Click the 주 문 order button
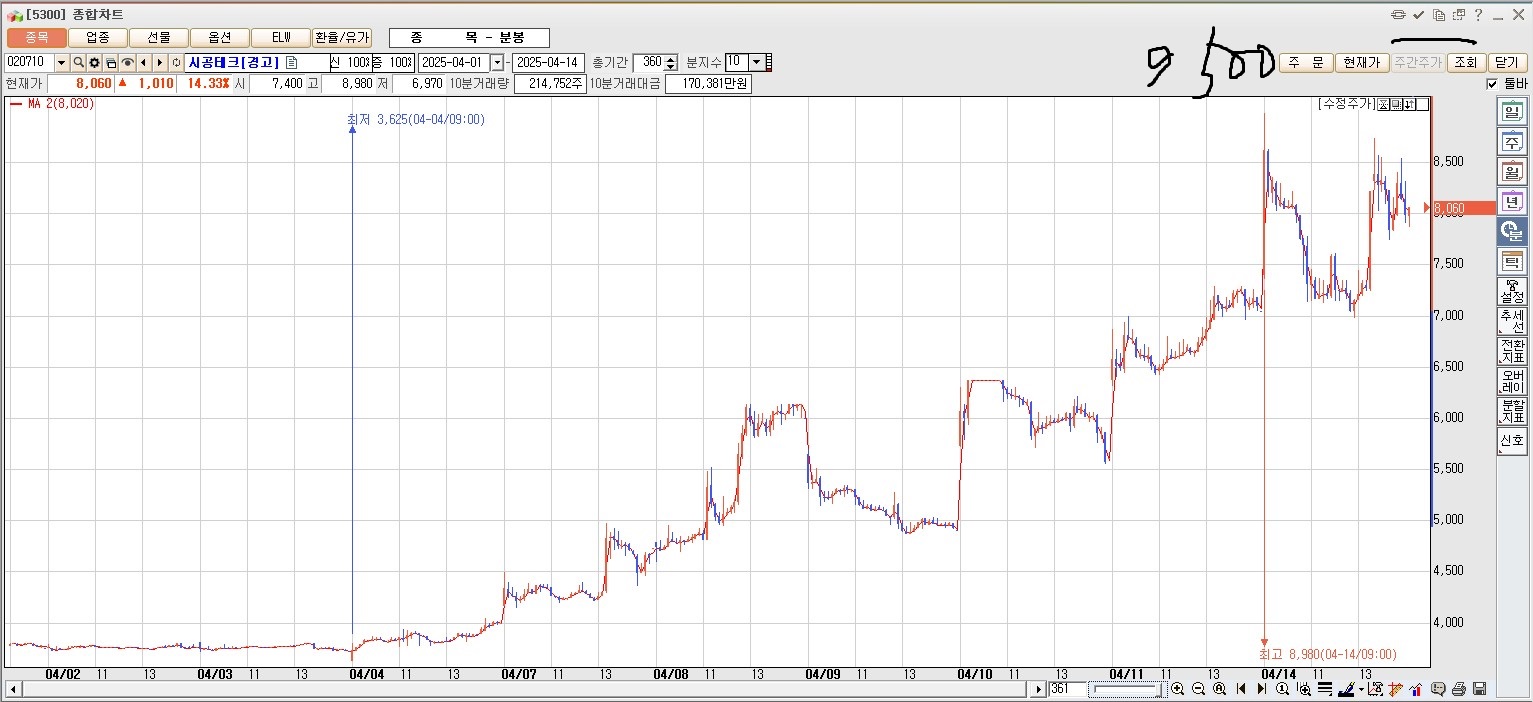This screenshot has width=1533, height=702. pos(1304,62)
